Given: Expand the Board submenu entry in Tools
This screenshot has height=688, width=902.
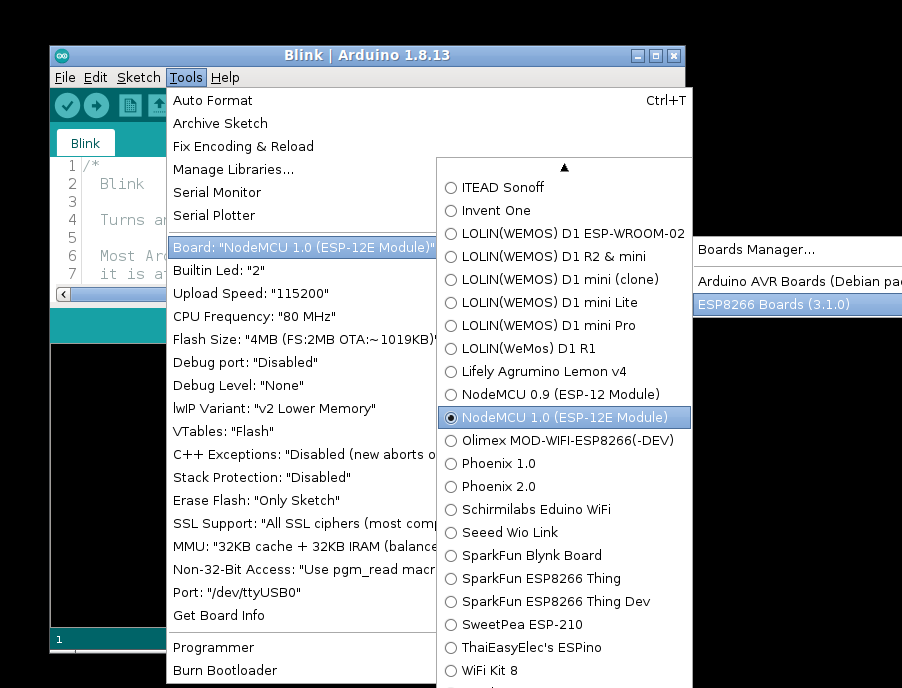Looking at the screenshot, I should 303,247.
